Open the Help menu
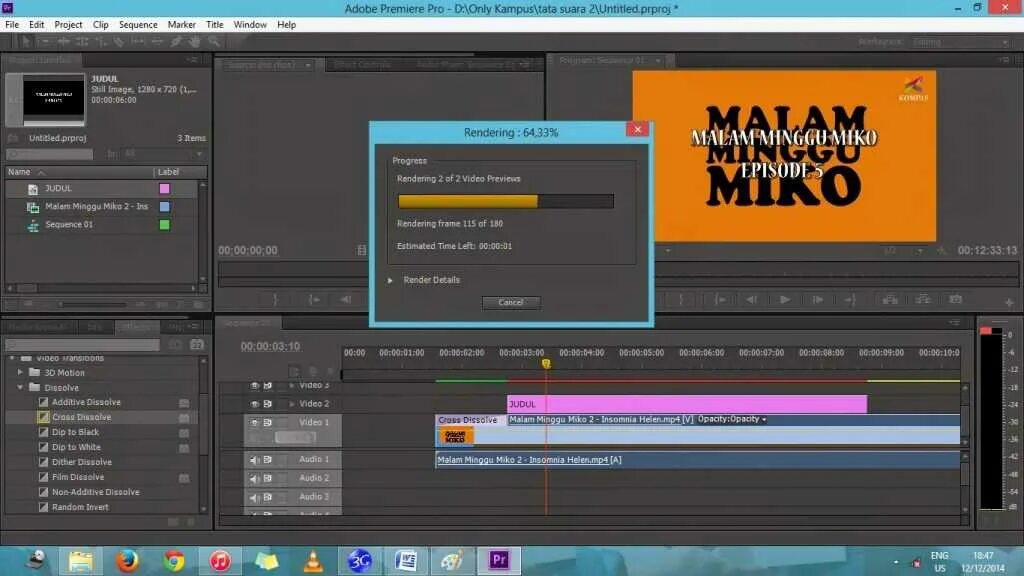This screenshot has width=1024, height=576. coord(286,25)
